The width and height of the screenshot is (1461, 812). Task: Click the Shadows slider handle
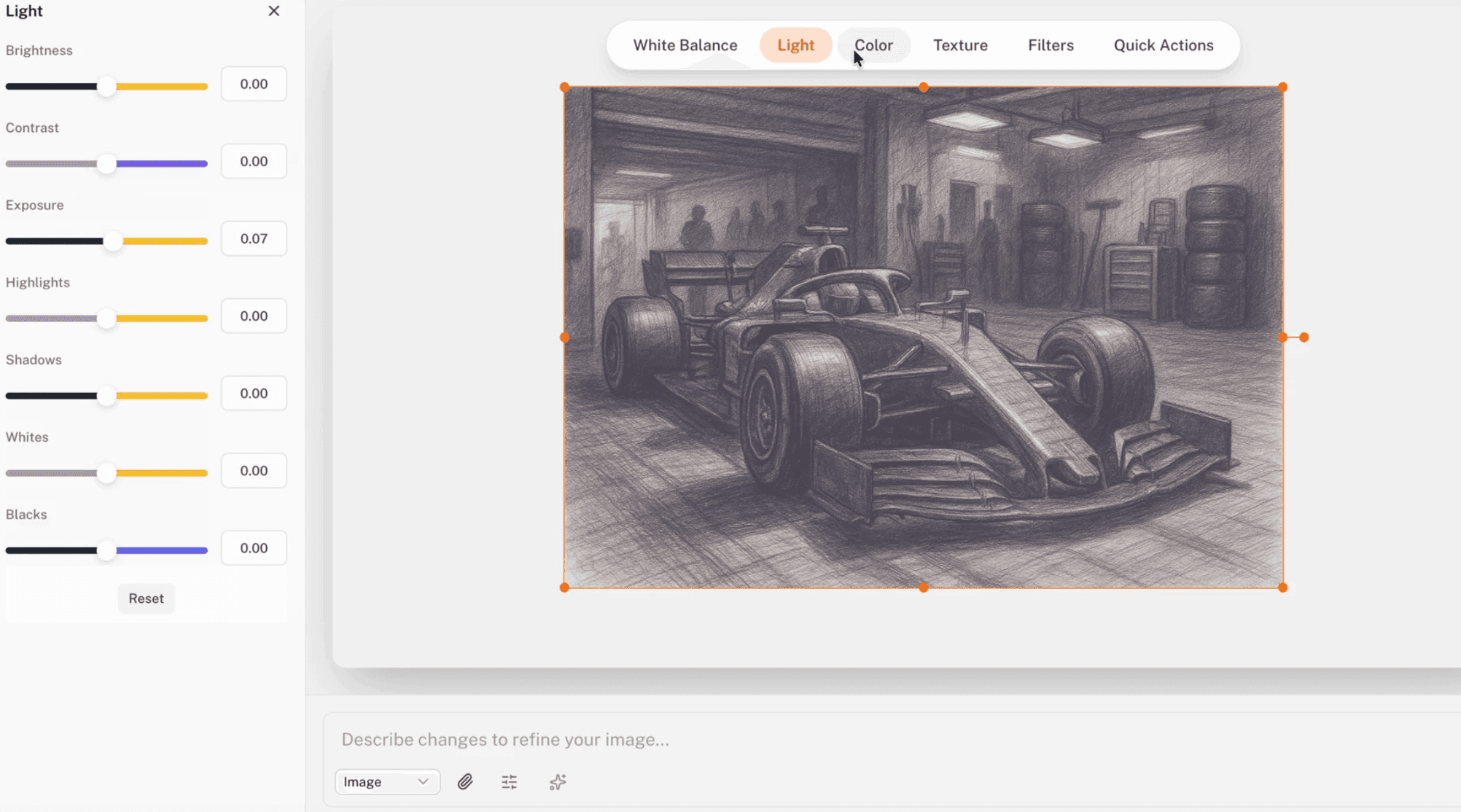tap(106, 395)
